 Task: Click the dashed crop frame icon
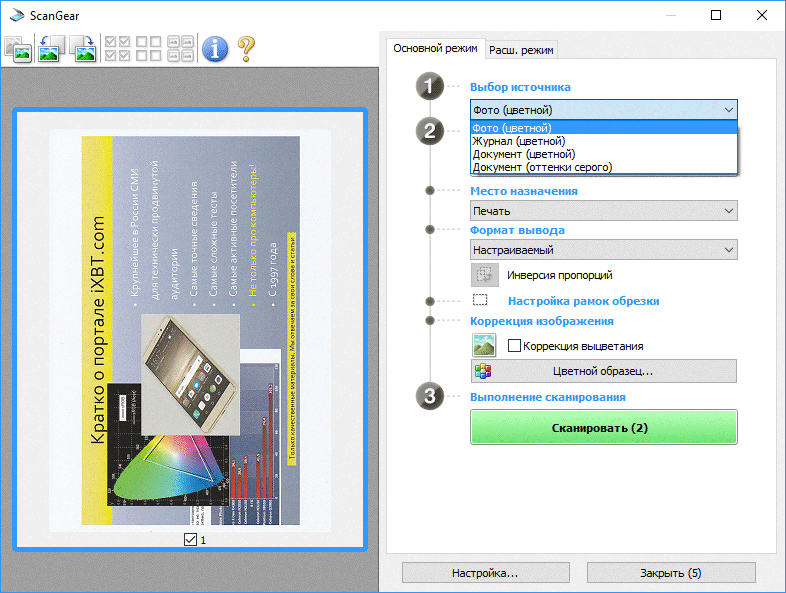480,300
